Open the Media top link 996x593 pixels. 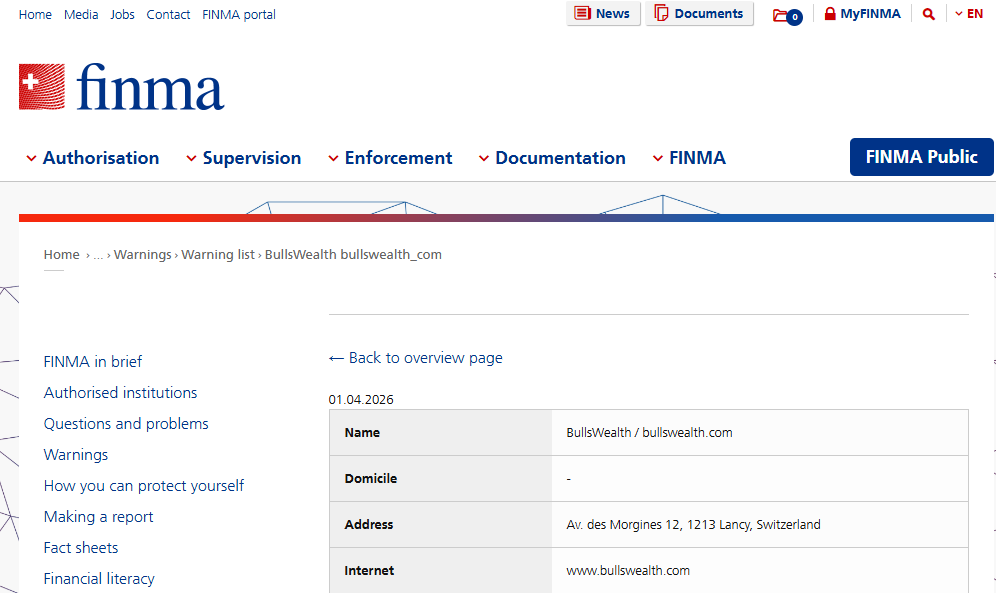(81, 15)
